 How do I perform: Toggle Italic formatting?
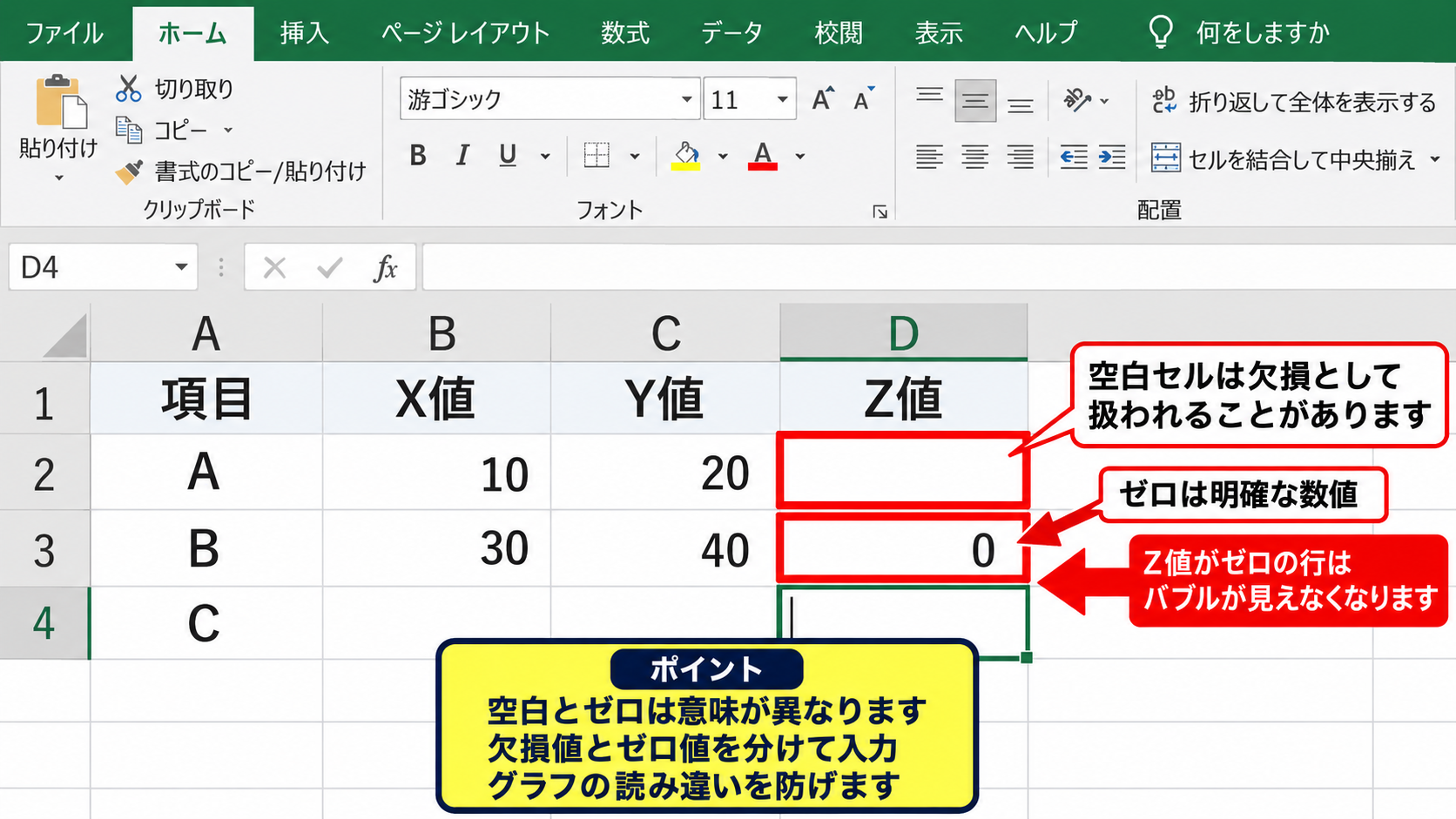pos(462,156)
